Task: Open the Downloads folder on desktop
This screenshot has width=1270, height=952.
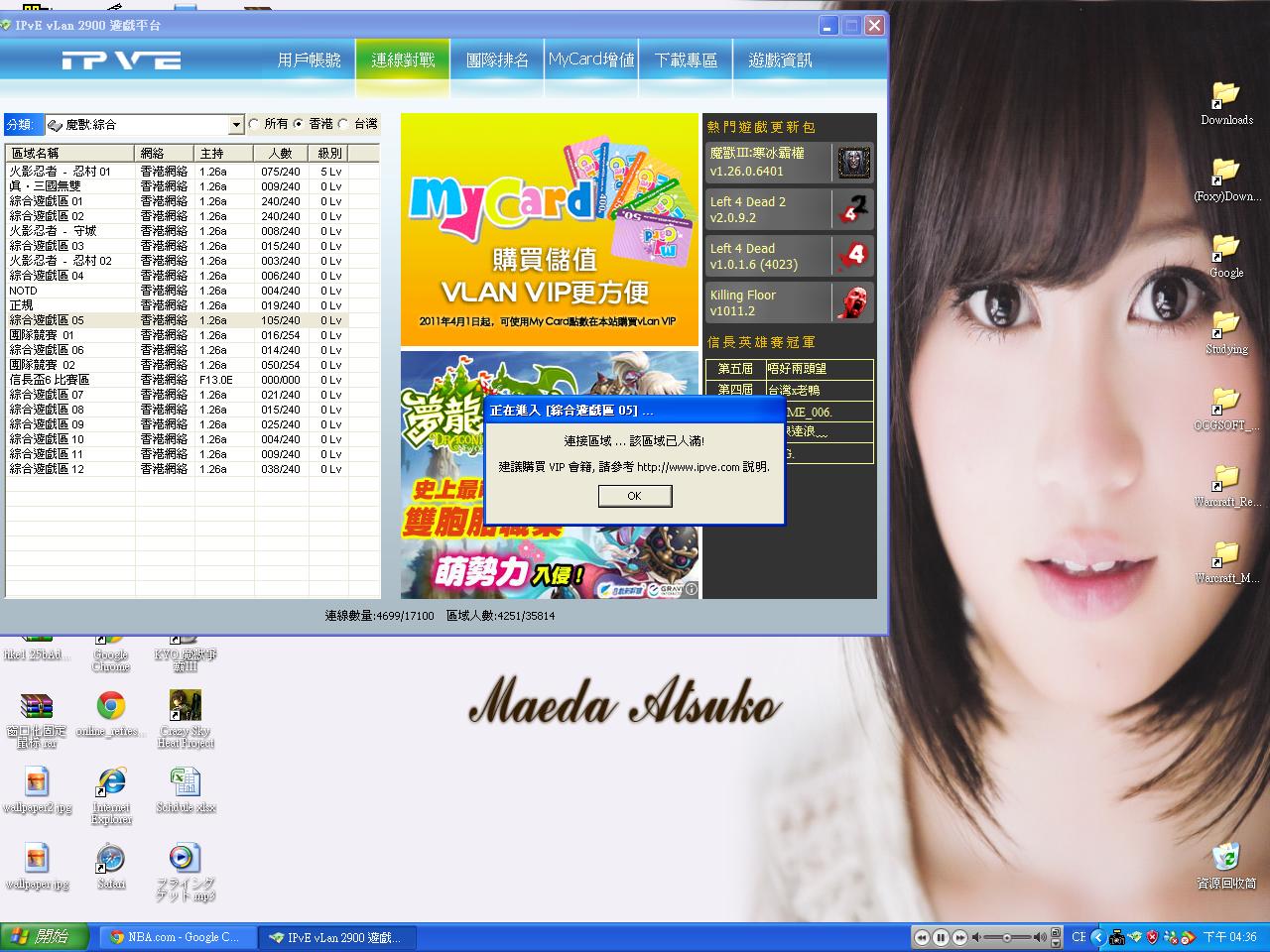Action: point(1226,103)
